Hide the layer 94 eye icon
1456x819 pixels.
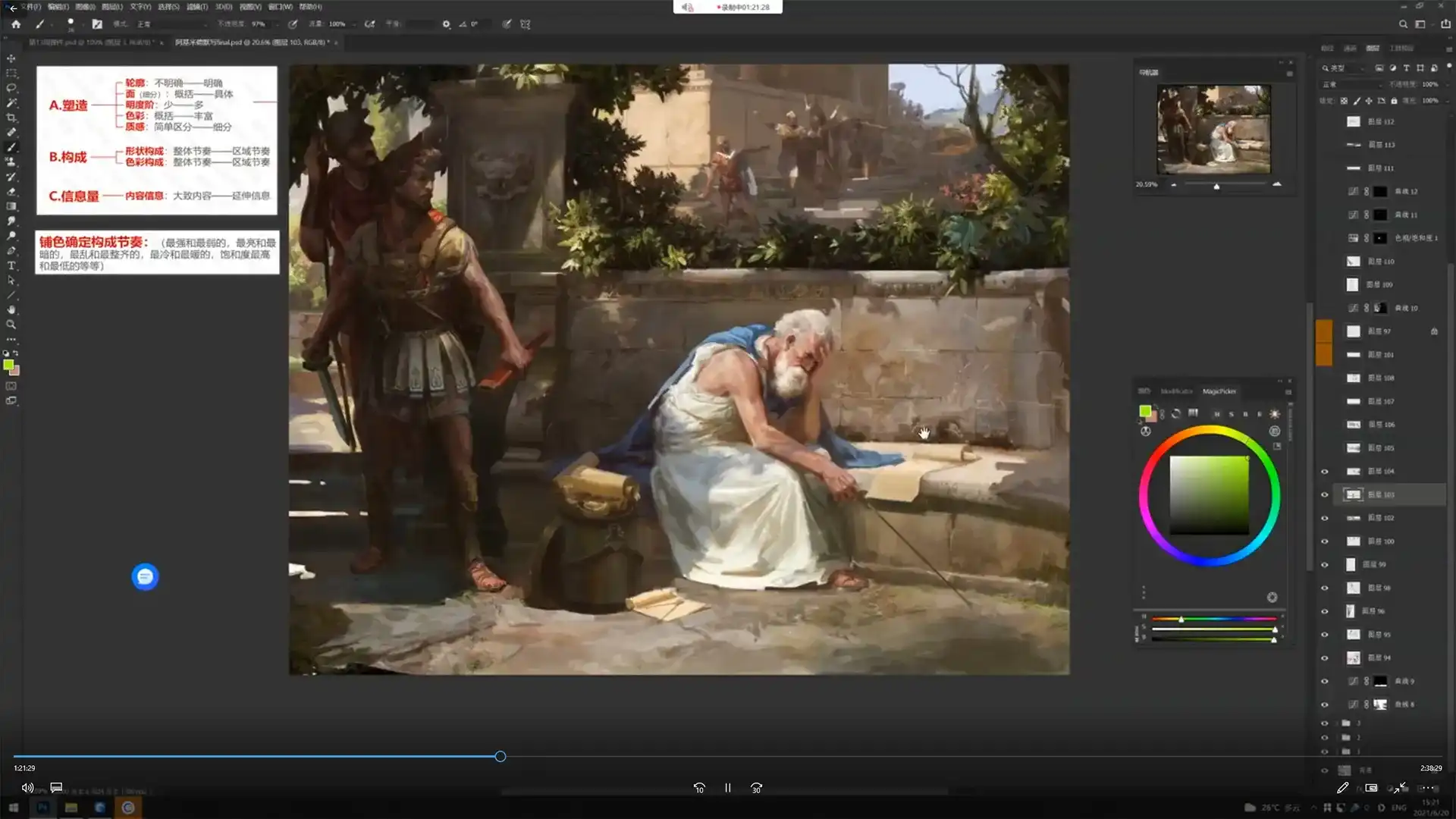point(1325,658)
